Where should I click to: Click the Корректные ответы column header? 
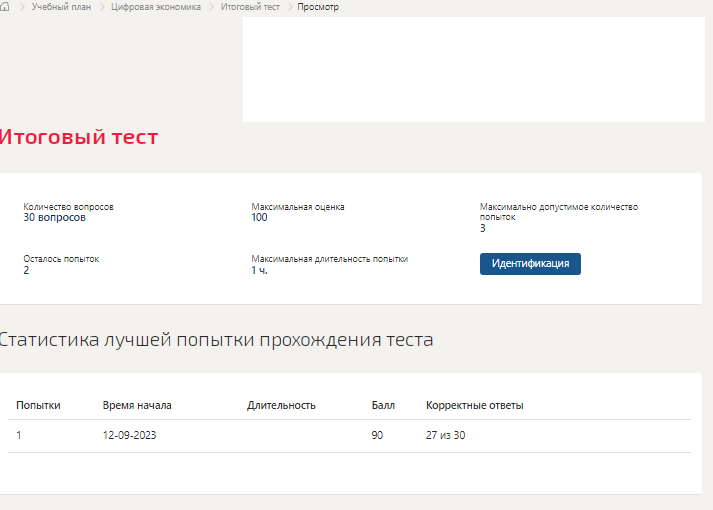tap(474, 405)
